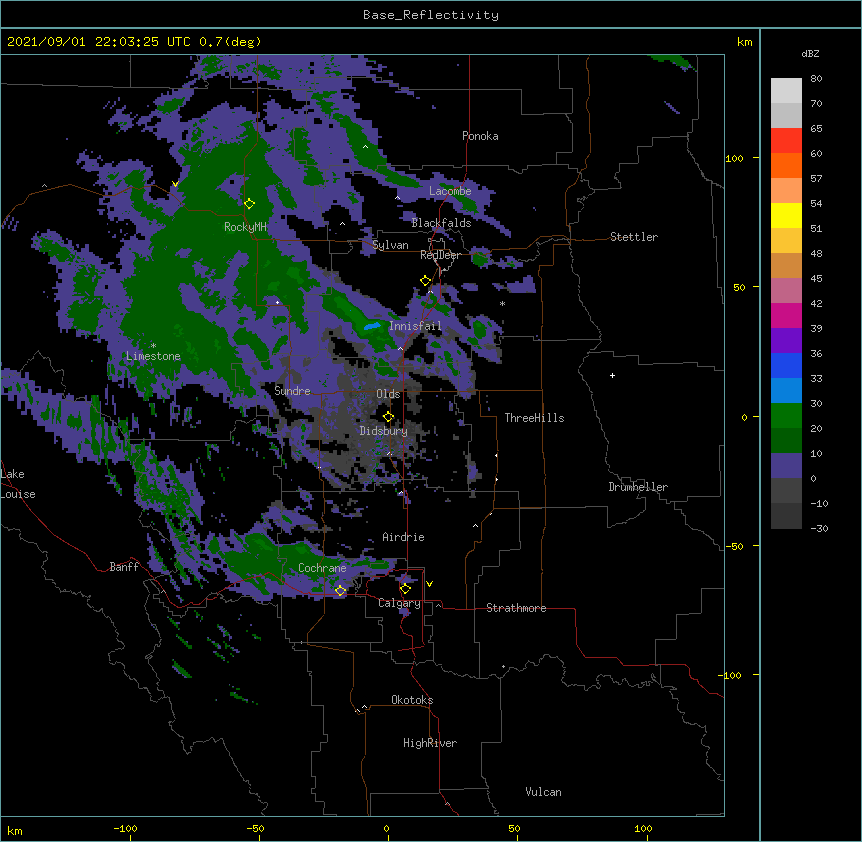Click the yellow diamond marker below Cochrane
Screen dimensions: 862x842
click(x=340, y=590)
